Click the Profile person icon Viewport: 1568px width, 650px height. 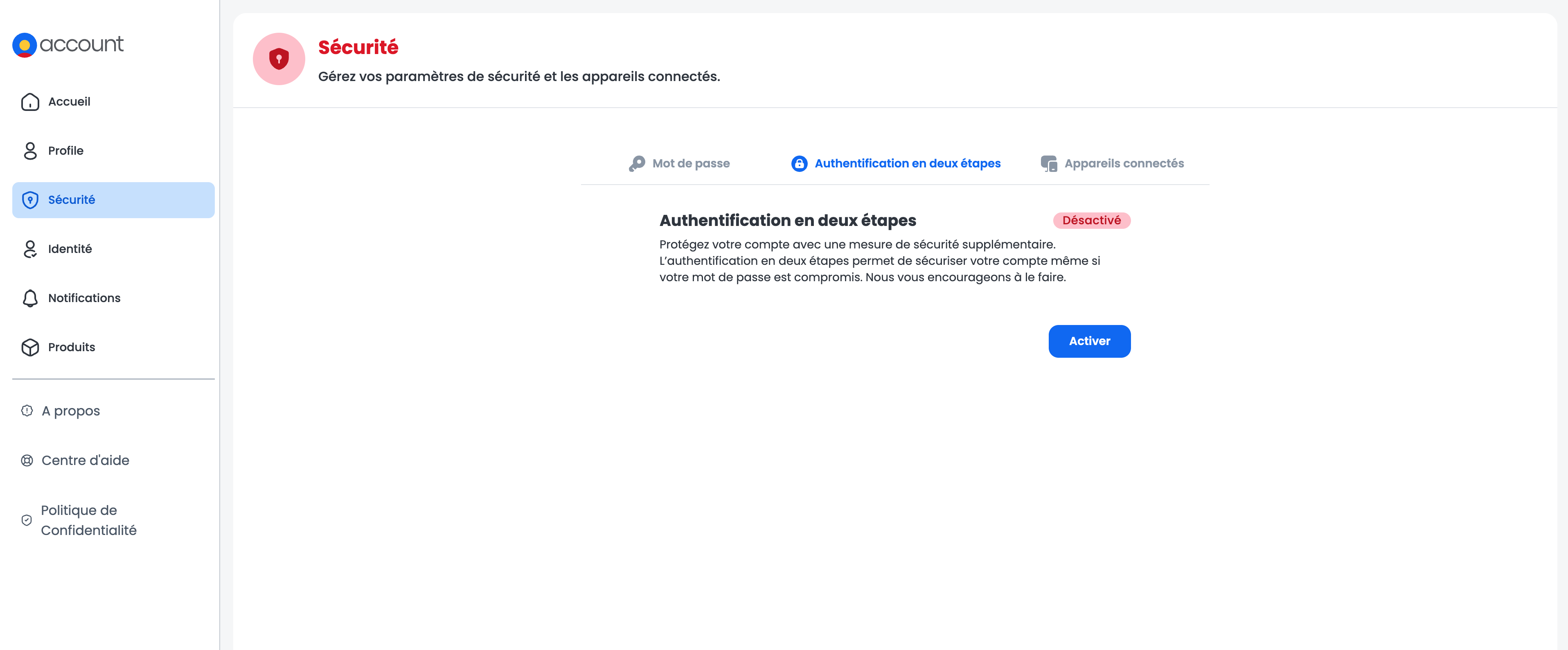click(30, 151)
